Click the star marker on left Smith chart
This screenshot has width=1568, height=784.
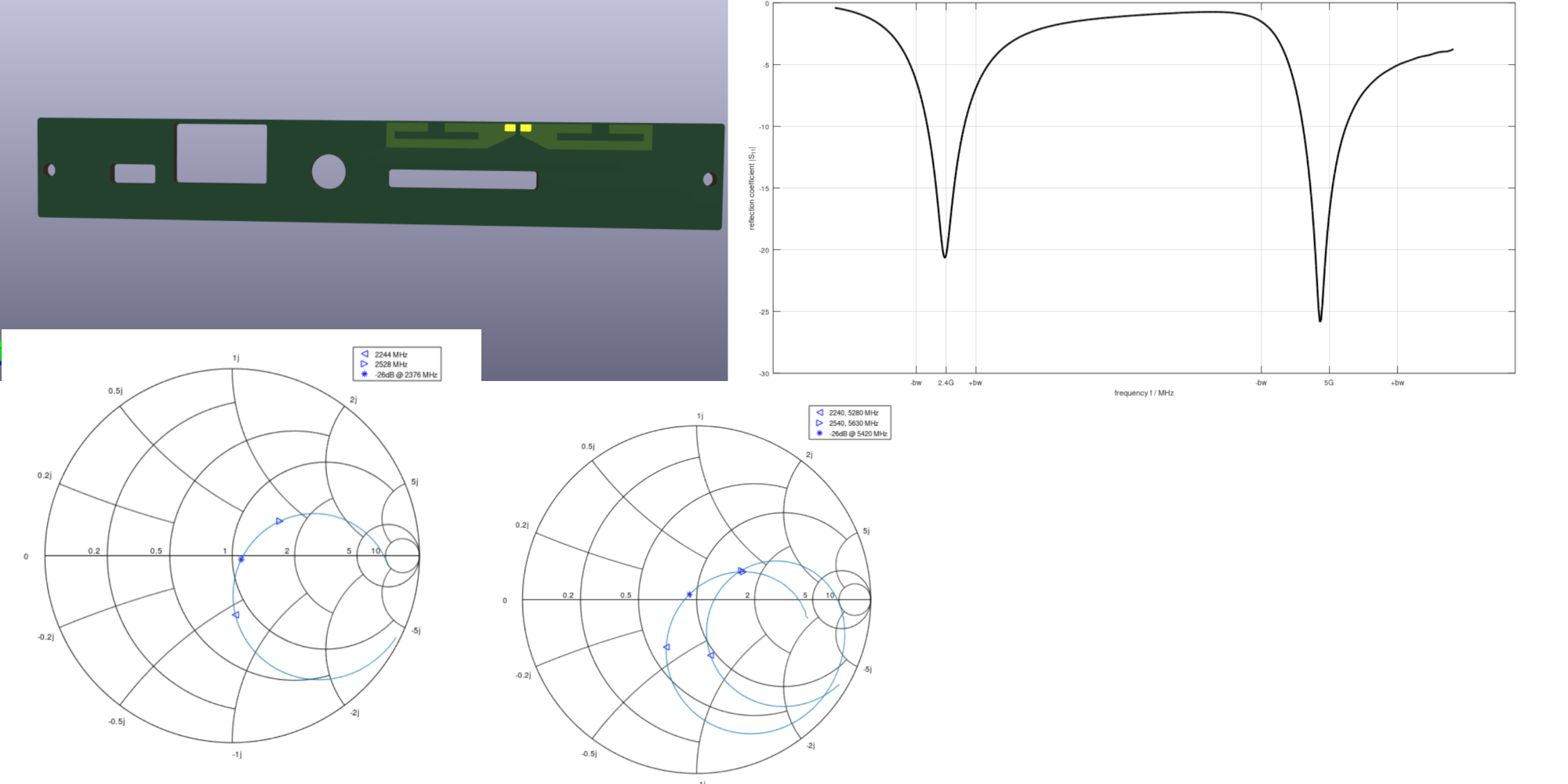(x=241, y=559)
